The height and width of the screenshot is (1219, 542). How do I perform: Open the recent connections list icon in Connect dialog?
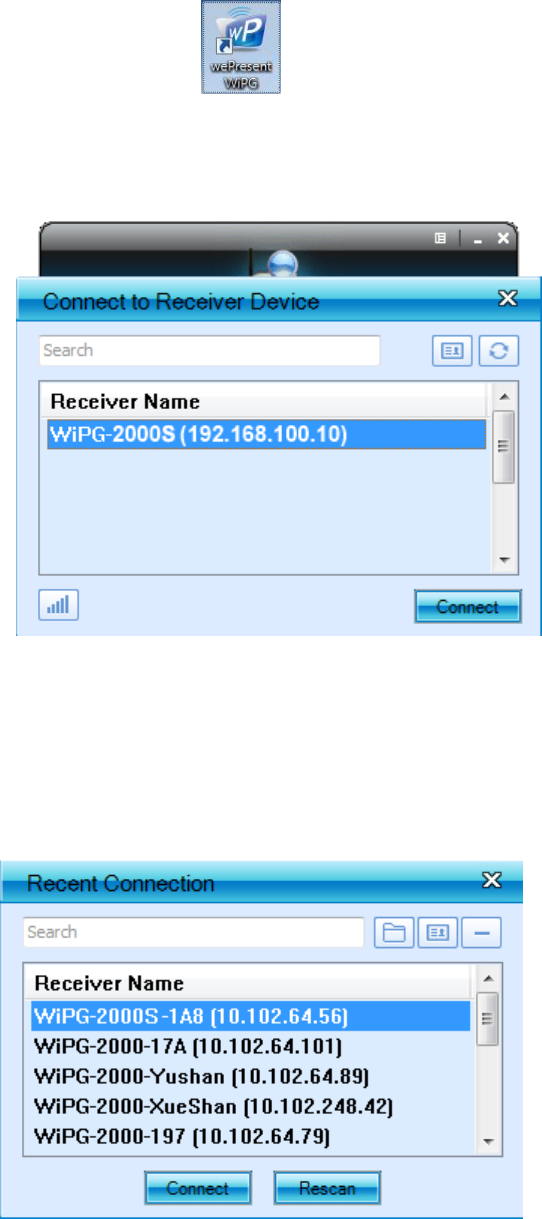pyautogui.click(x=452, y=351)
